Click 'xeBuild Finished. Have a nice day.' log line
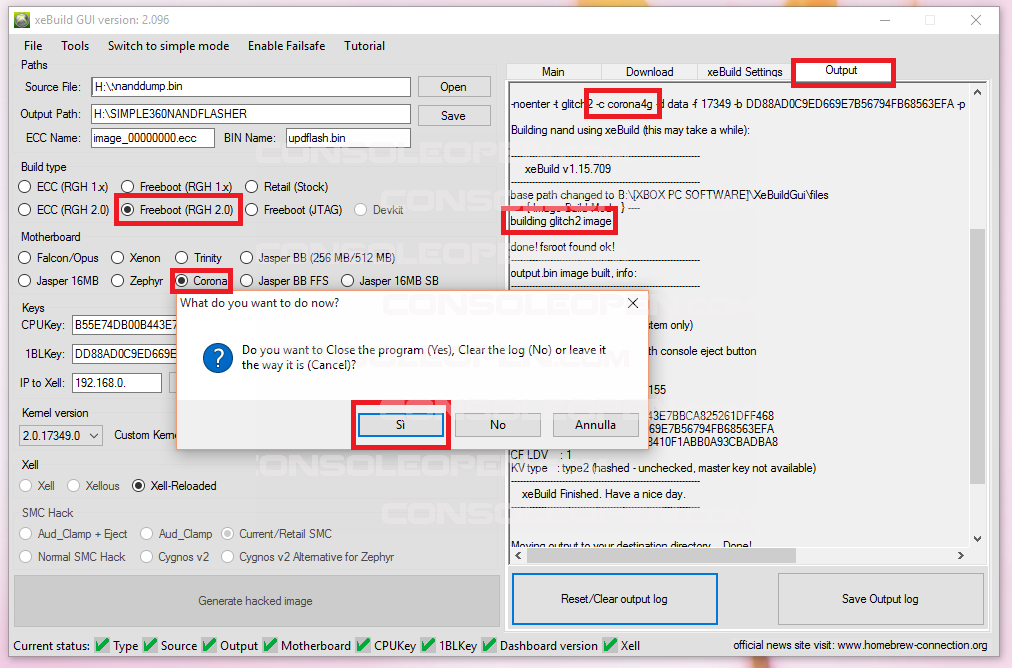The width and height of the screenshot is (1012, 668). [603, 494]
